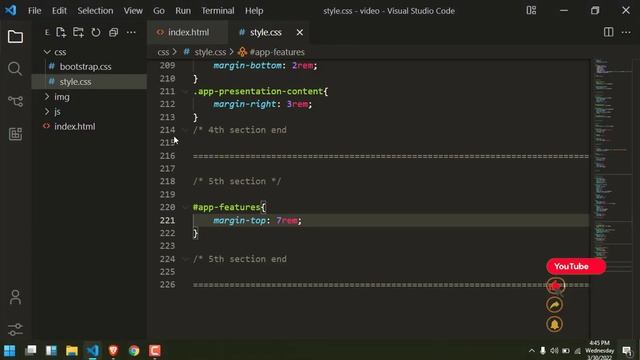Screen dimensions: 640x360
Task: Fold the #app-features rule at line 220
Action: coord(185,207)
